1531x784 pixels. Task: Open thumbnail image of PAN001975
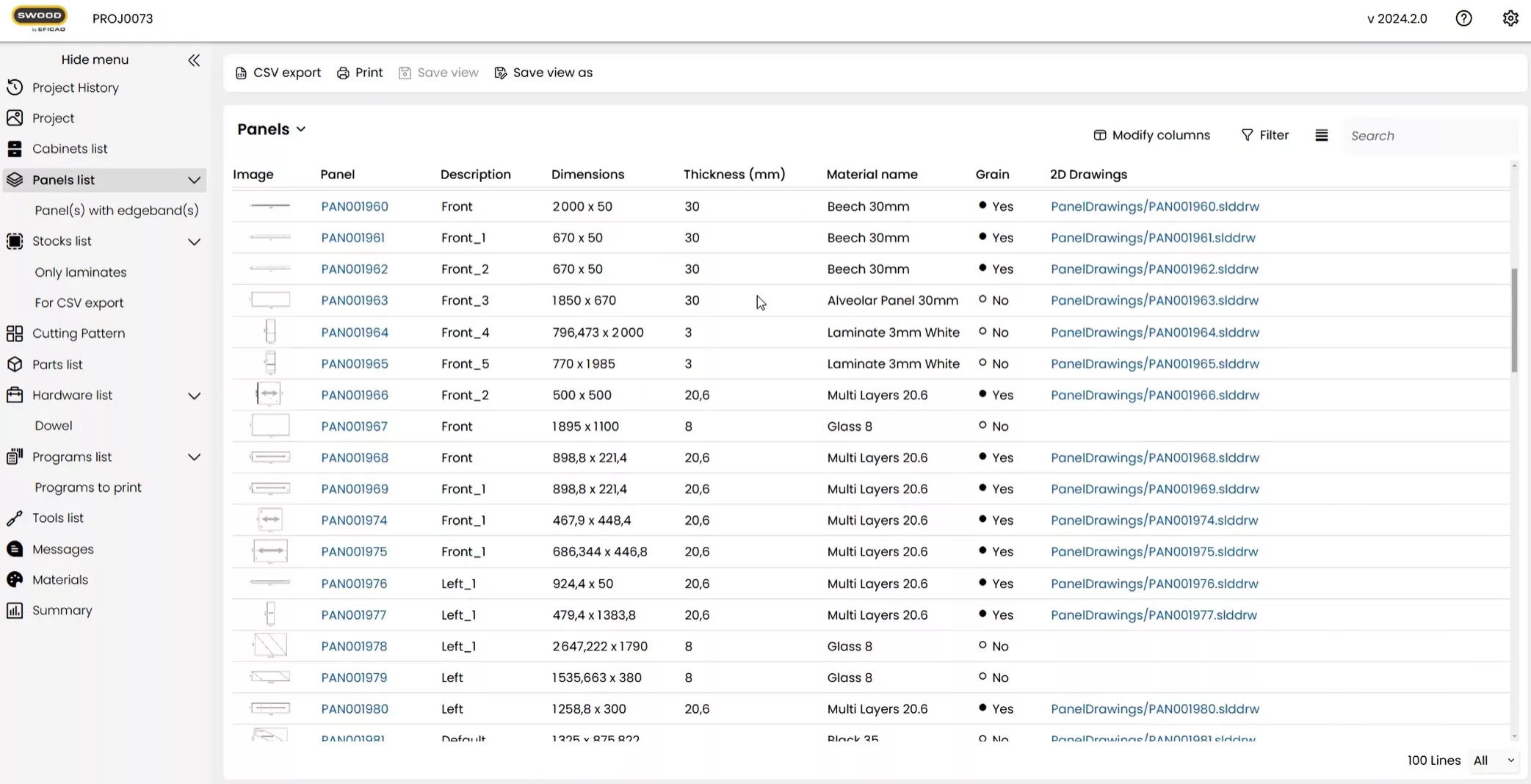(x=270, y=551)
